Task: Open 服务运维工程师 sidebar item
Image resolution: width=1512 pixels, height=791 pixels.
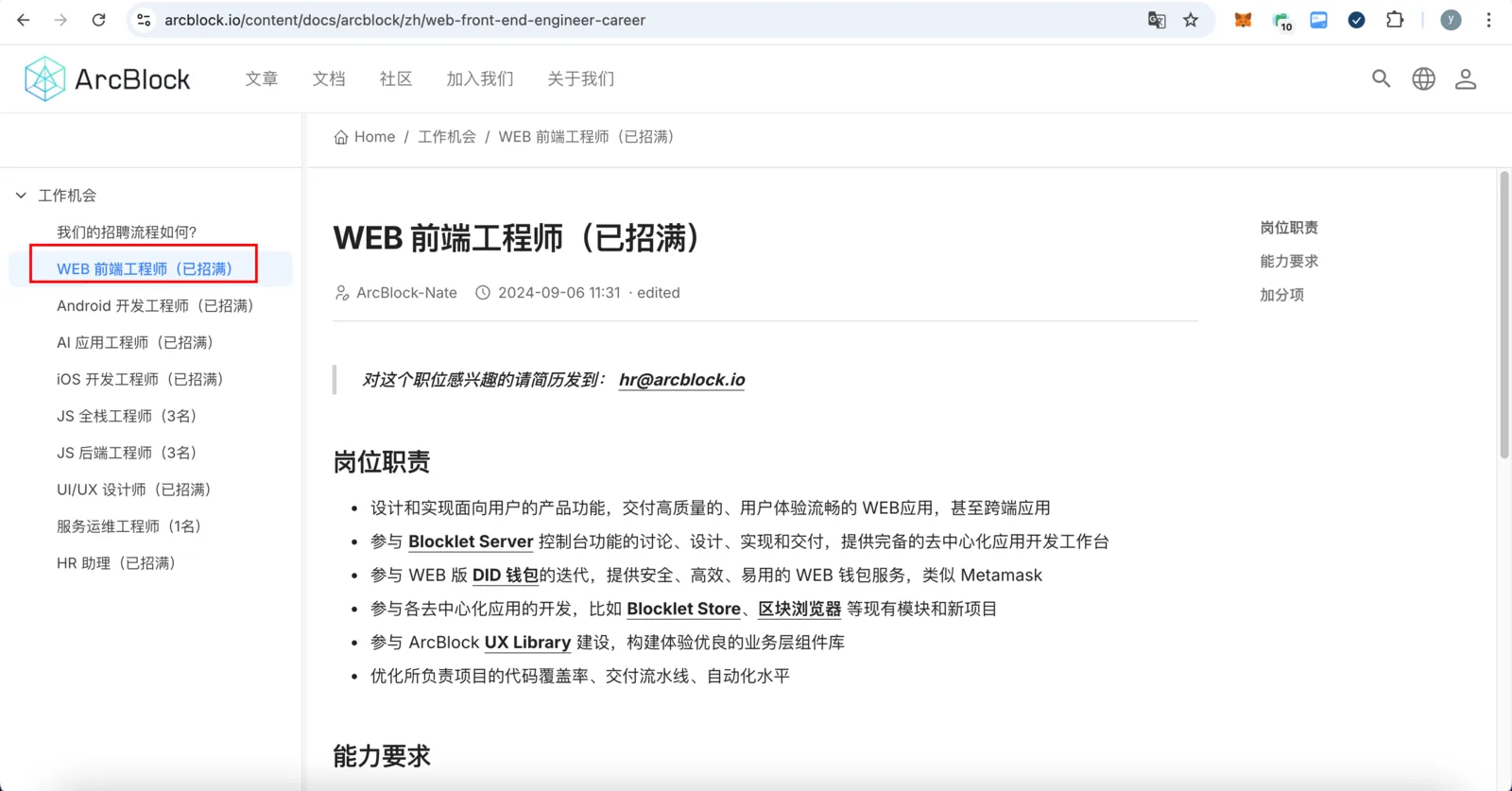Action: [129, 526]
